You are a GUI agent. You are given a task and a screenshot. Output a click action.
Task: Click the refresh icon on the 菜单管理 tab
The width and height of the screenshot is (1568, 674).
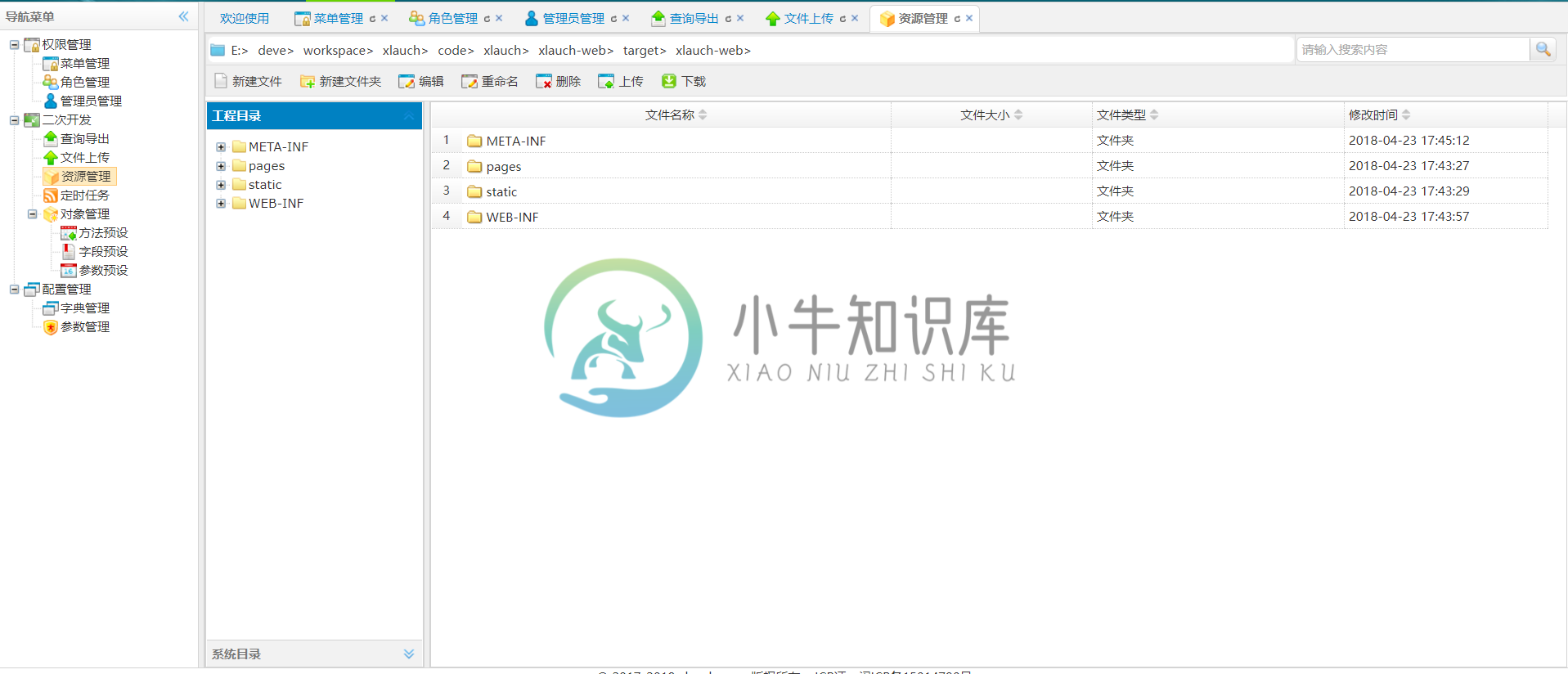(372, 18)
